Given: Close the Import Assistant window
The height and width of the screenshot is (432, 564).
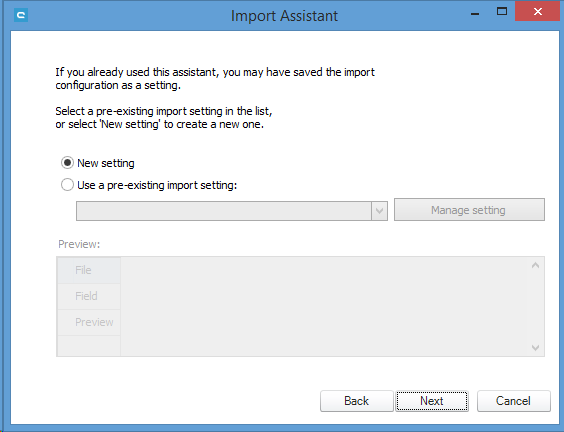Looking at the screenshot, I should click(x=537, y=12).
